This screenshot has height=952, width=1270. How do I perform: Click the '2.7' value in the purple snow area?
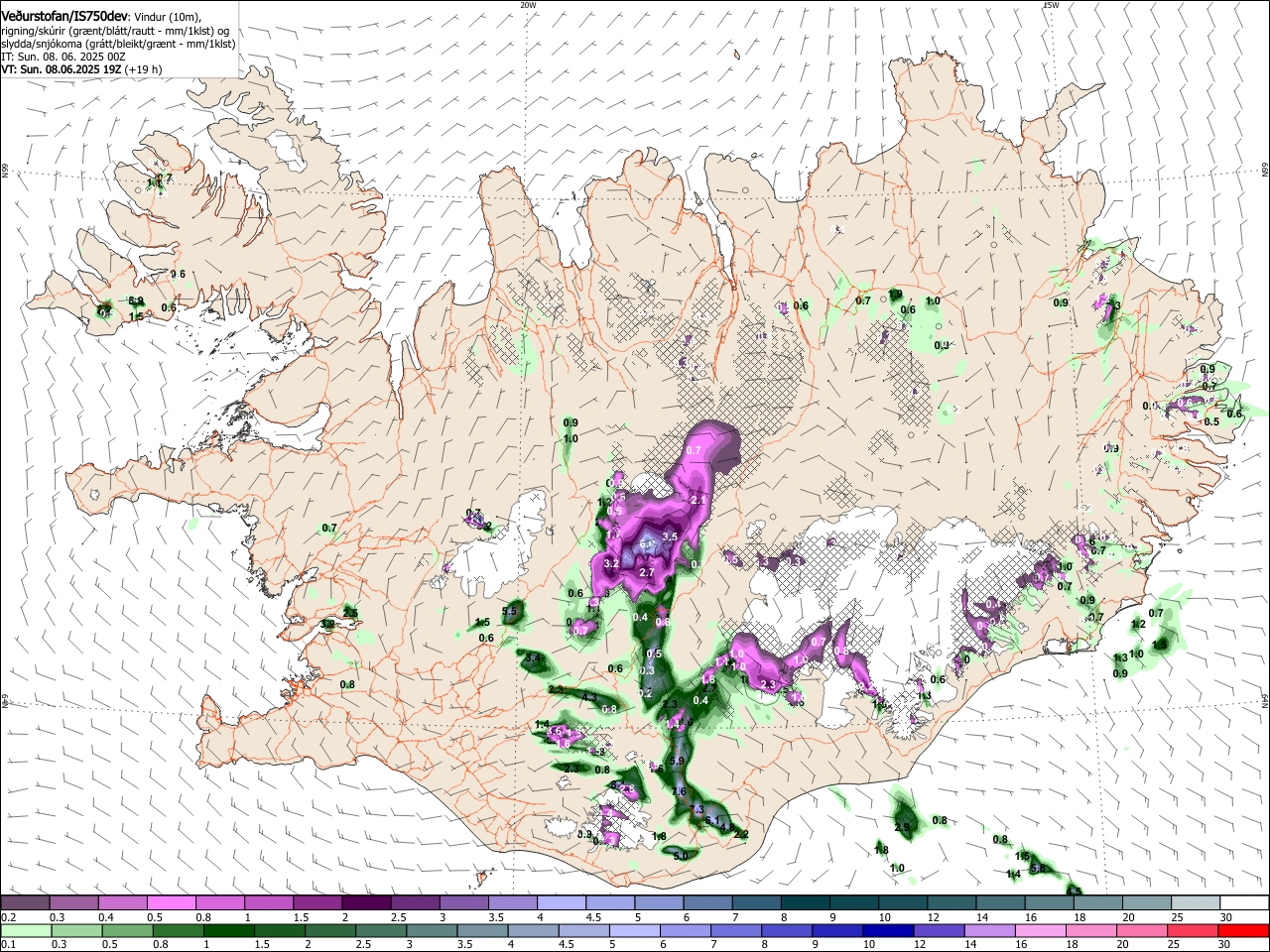pyautogui.click(x=647, y=573)
